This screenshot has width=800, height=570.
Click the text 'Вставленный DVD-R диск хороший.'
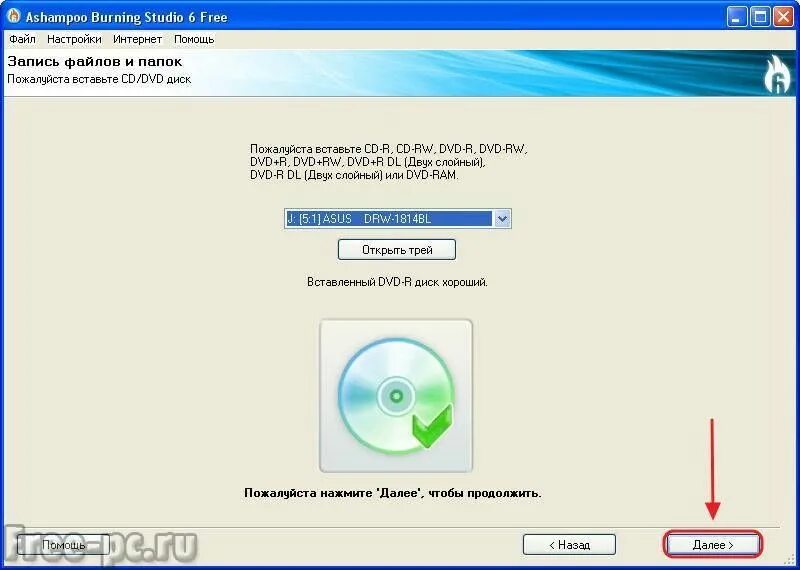397,282
